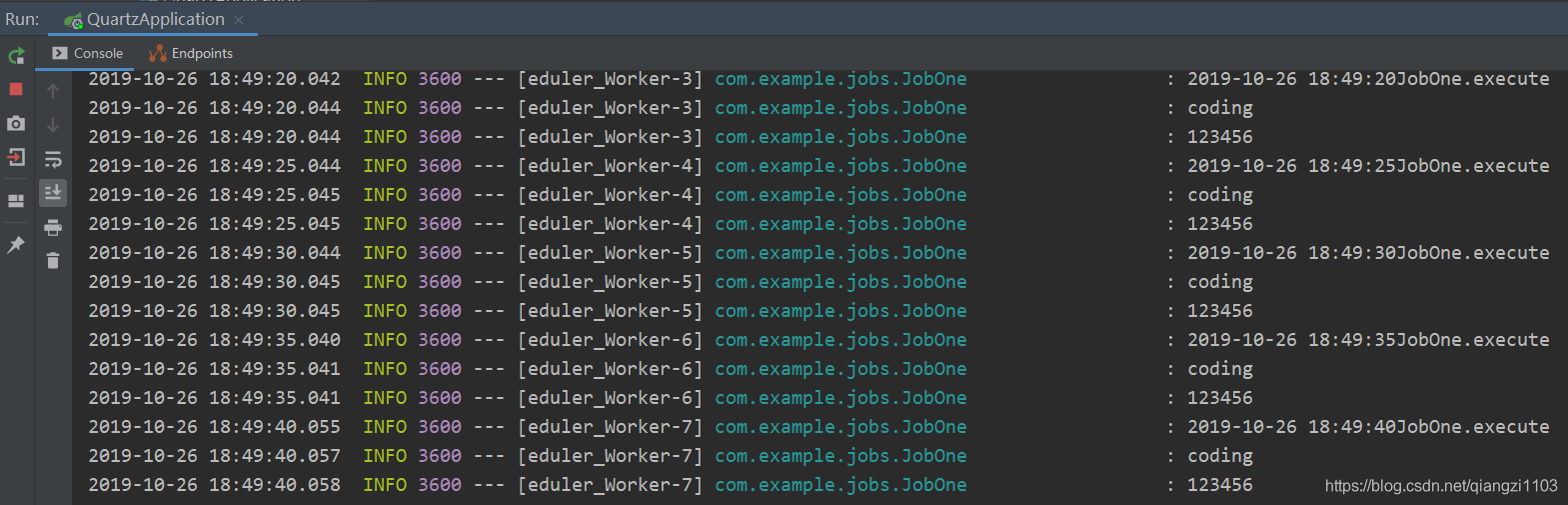Click [eduler_Worker-5] on the 18:49:30.044 row
This screenshot has height=505, width=1568.
pos(610,252)
